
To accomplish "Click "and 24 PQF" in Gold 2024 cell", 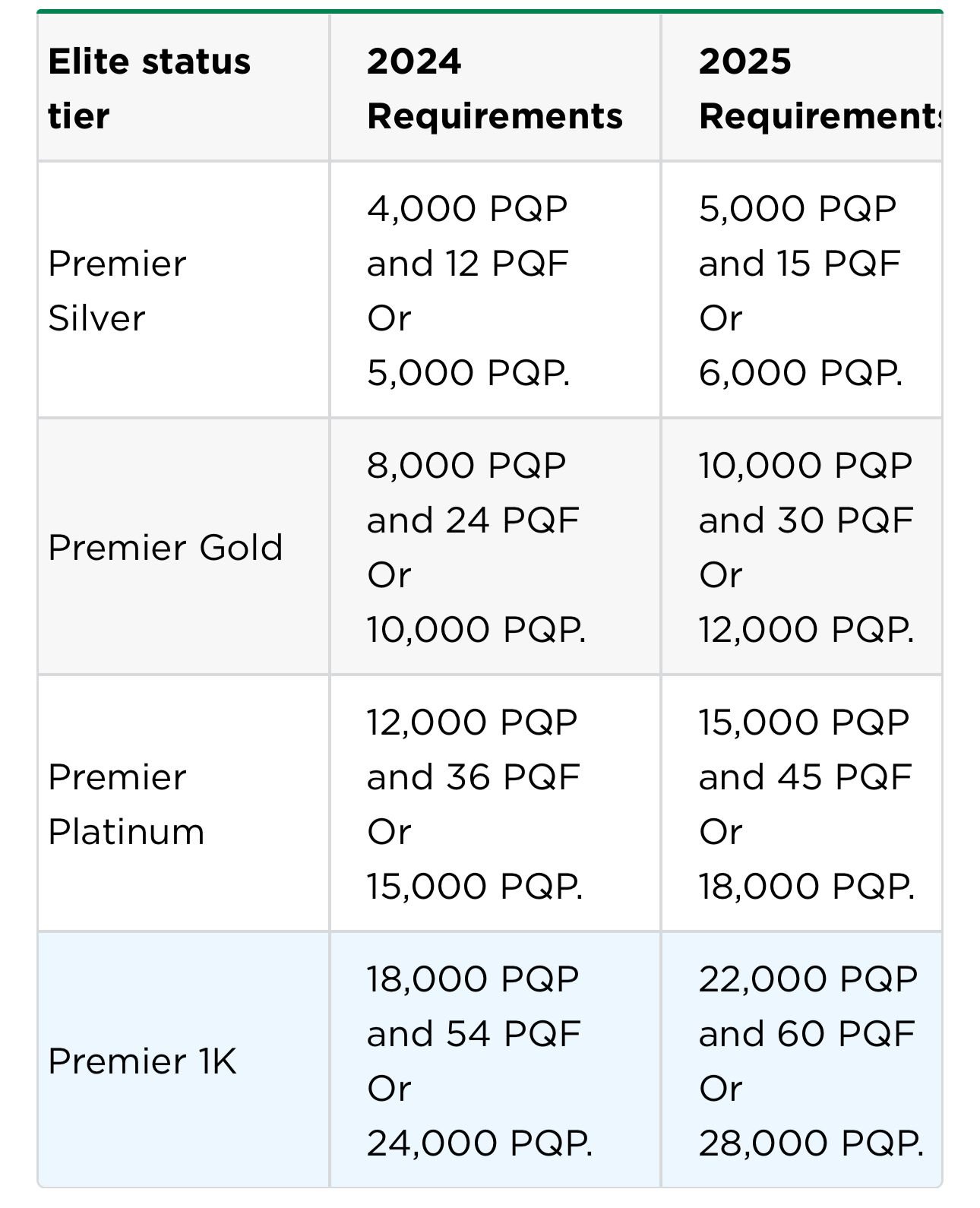I will [473, 520].
